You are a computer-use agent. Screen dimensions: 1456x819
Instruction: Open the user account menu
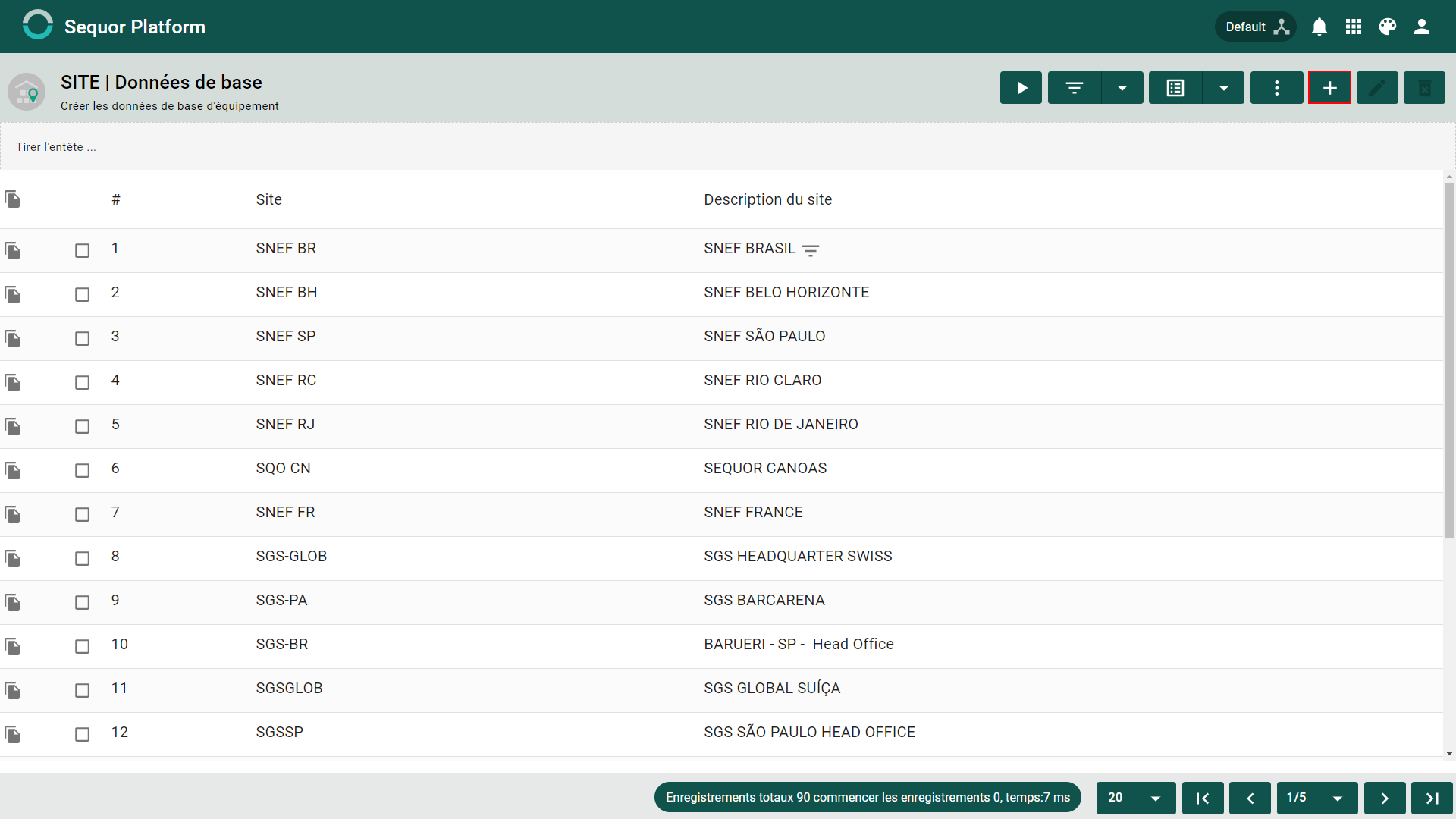point(1422,27)
